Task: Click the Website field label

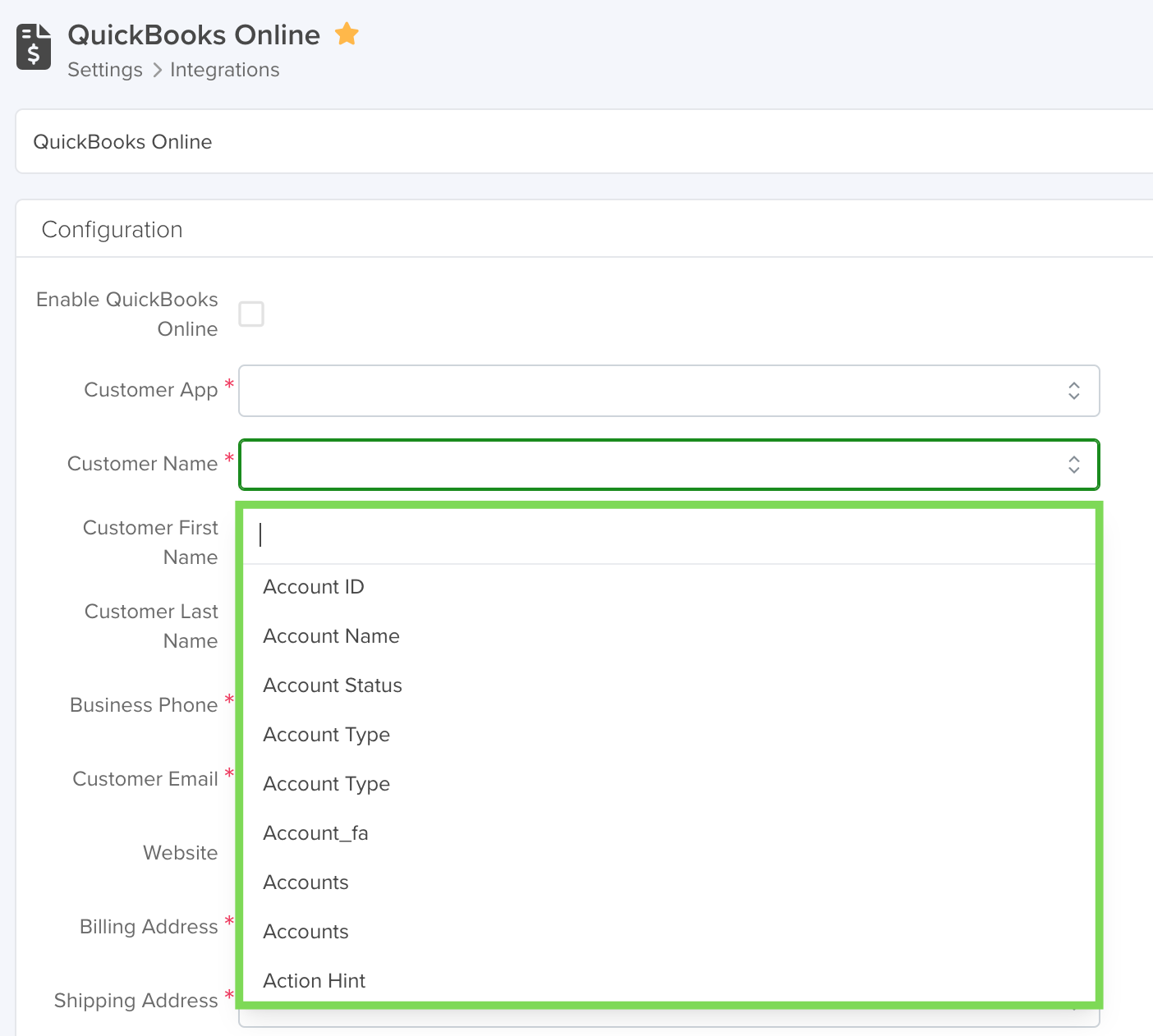Action: [181, 853]
